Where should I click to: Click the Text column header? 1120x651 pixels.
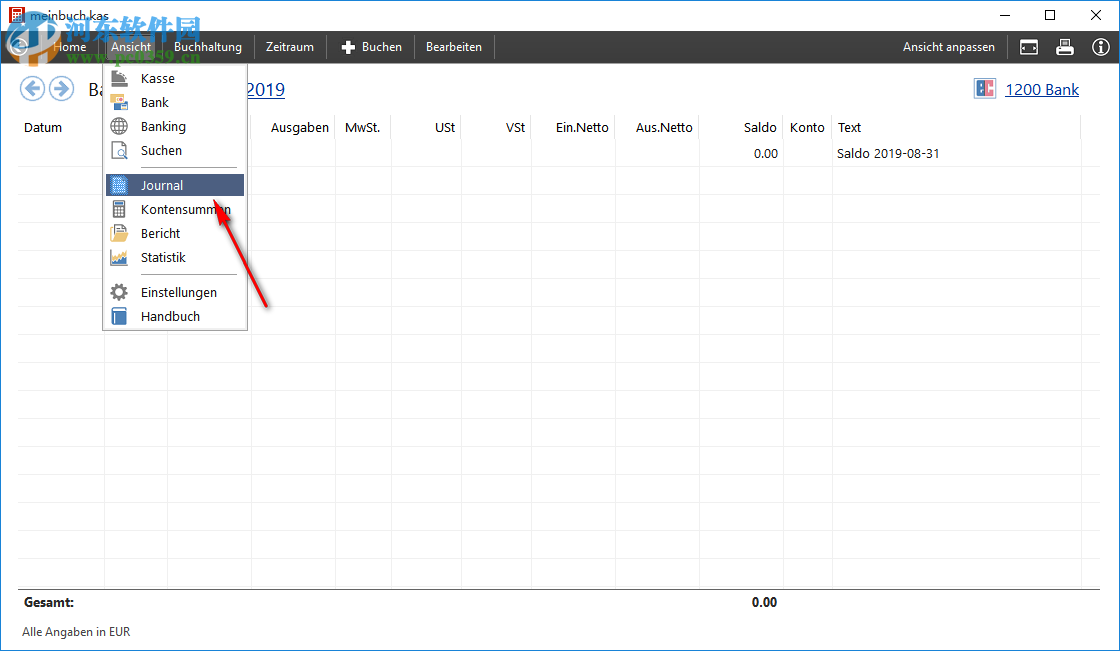click(849, 128)
